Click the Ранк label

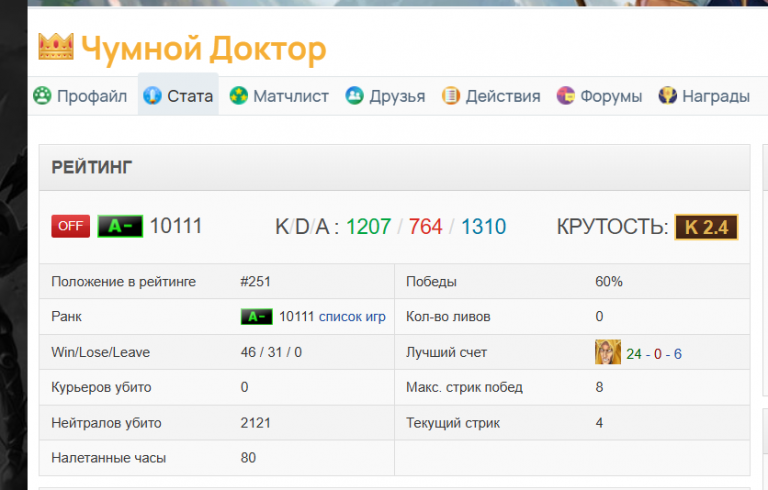(x=66, y=317)
